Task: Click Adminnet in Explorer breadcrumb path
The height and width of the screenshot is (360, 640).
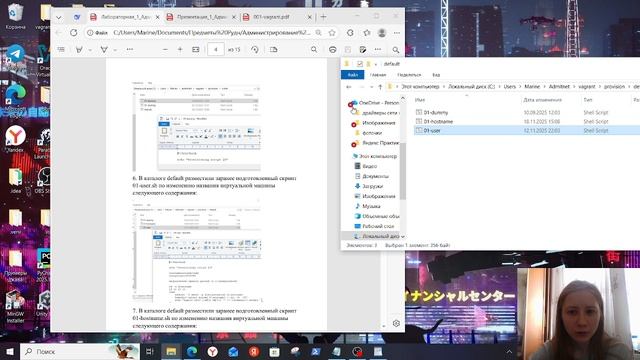Action: coord(559,87)
